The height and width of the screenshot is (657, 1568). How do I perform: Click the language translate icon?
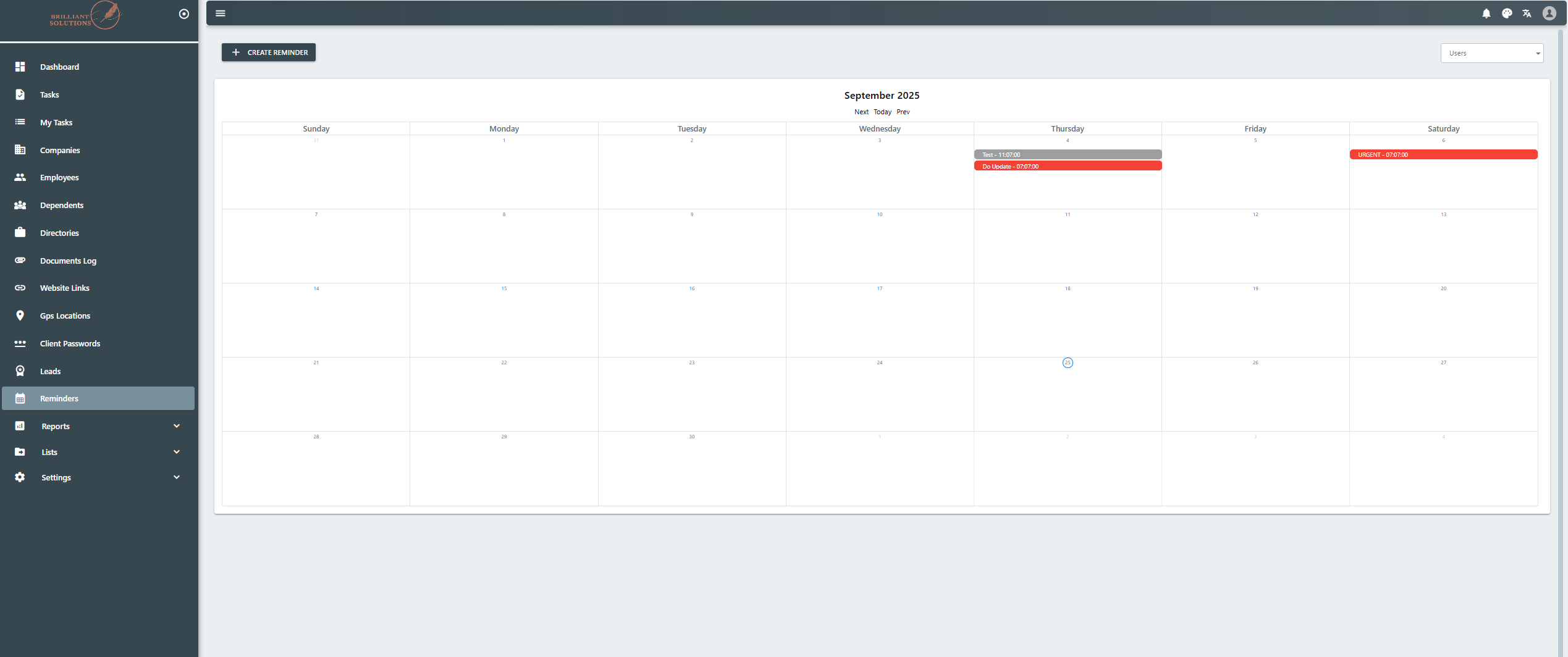[1527, 14]
